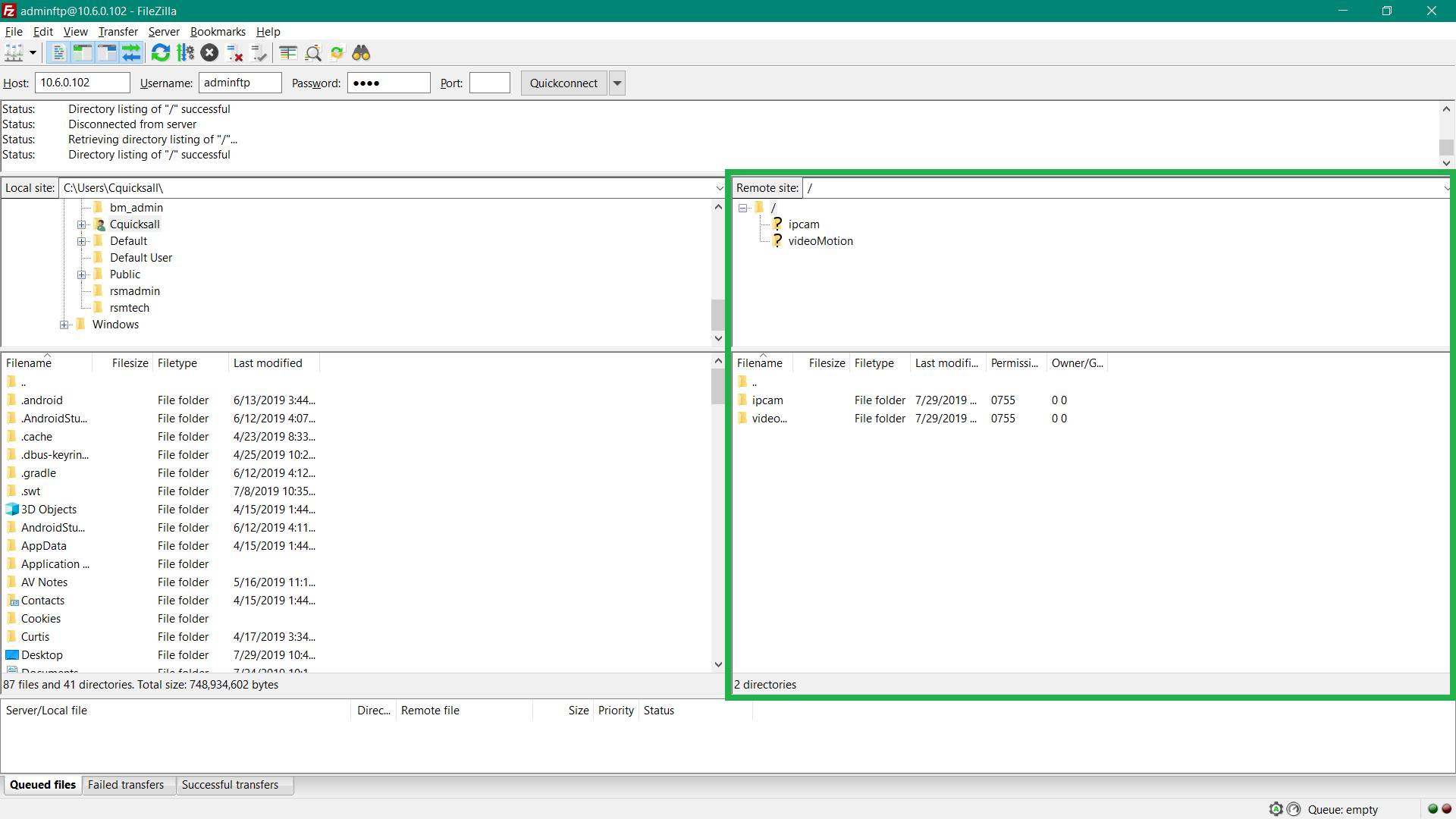The image size is (1456, 819).
Task: Open the Edit menu
Action: (x=42, y=32)
